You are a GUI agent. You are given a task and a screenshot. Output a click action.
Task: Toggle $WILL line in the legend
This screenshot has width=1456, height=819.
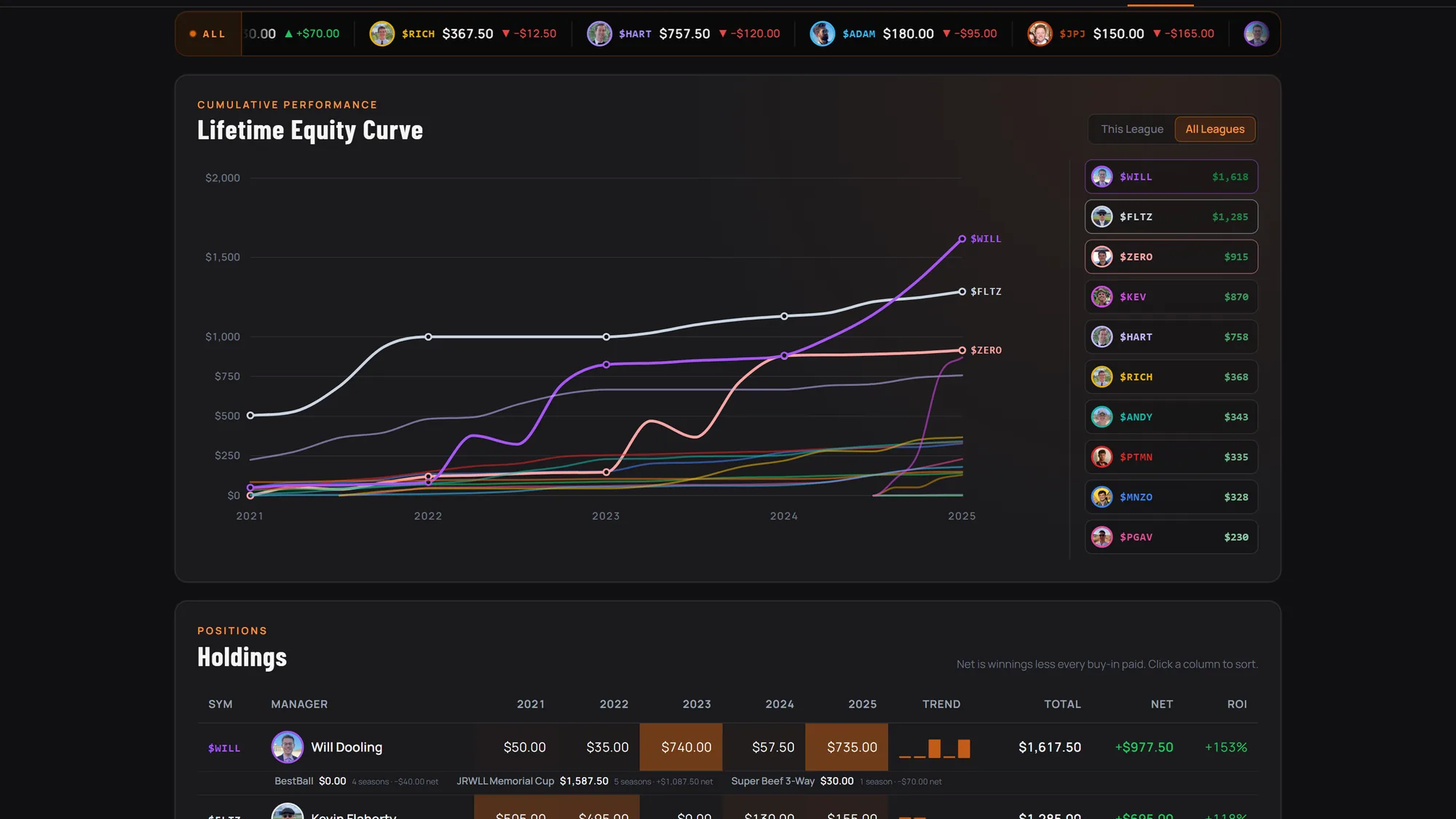[1171, 177]
